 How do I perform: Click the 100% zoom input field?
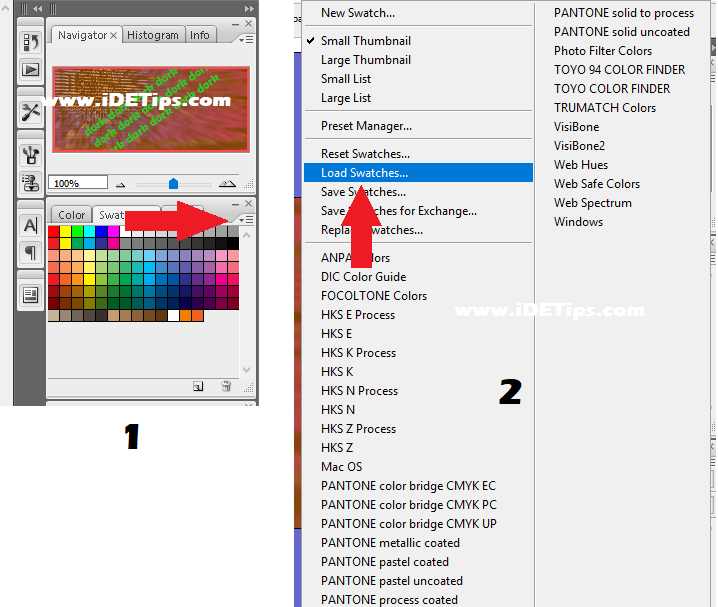tap(78, 183)
